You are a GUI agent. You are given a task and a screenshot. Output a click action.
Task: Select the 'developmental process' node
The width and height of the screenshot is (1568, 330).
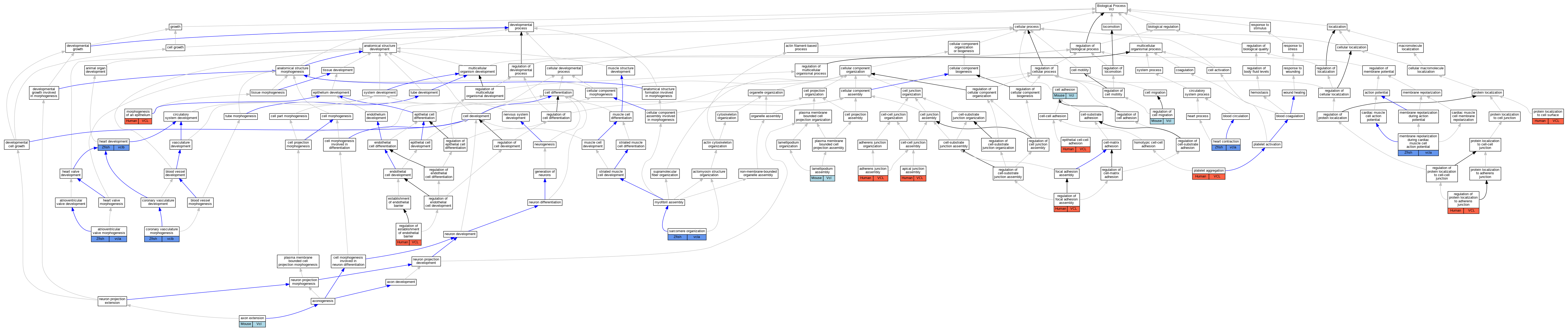521,27
